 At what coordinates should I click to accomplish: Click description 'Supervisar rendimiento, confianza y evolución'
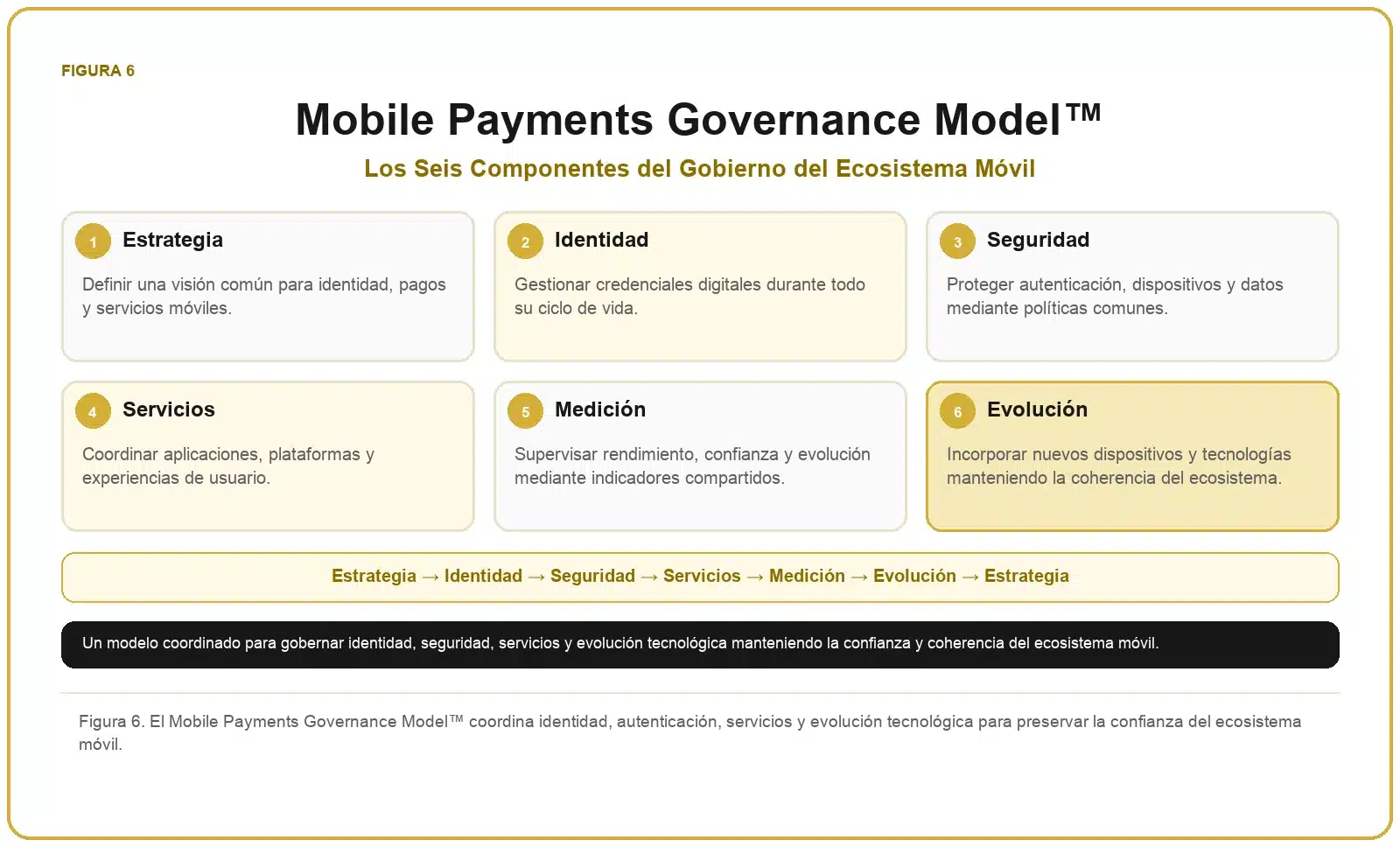[692, 465]
